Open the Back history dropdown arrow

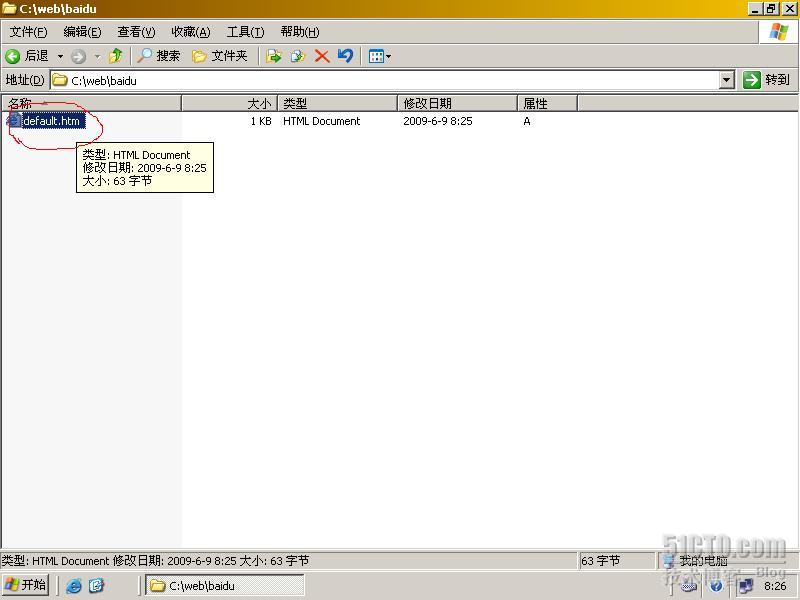point(60,56)
